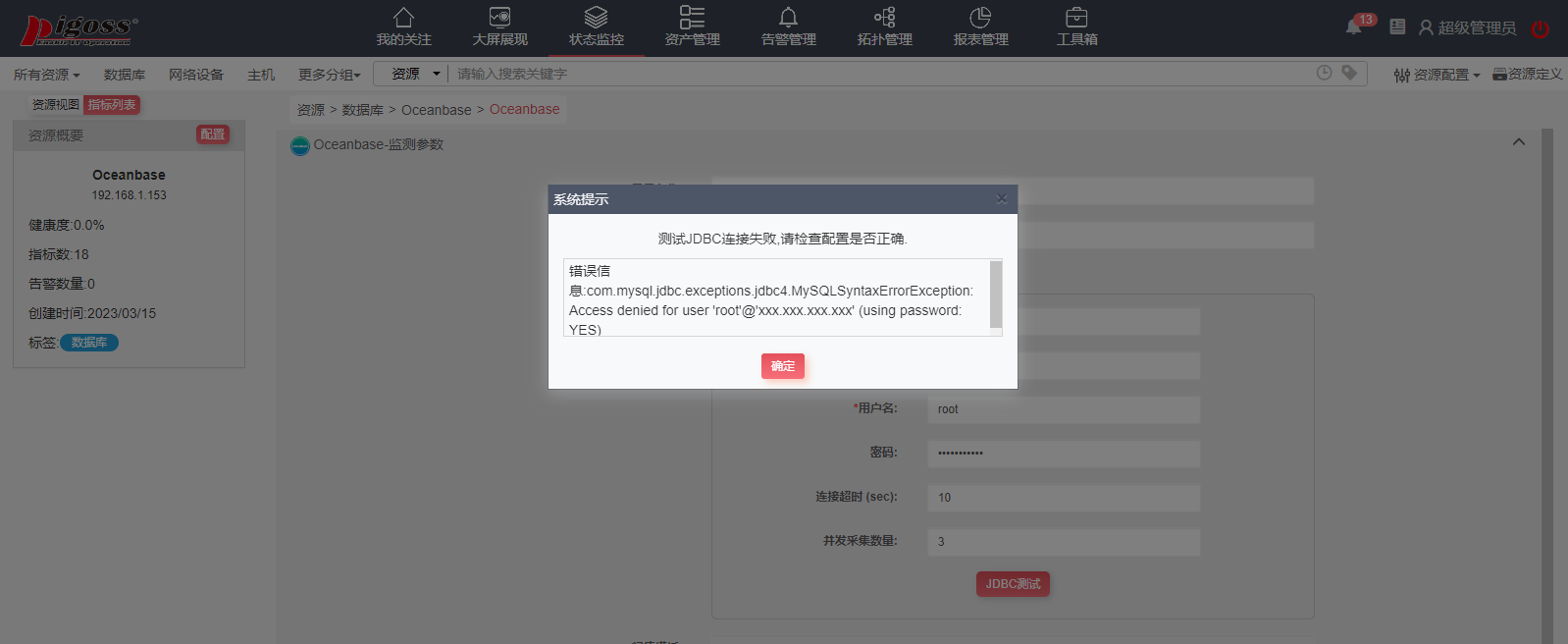This screenshot has width=1568, height=644.
Task: Expand 所有资源 dropdown
Action: tap(46, 75)
